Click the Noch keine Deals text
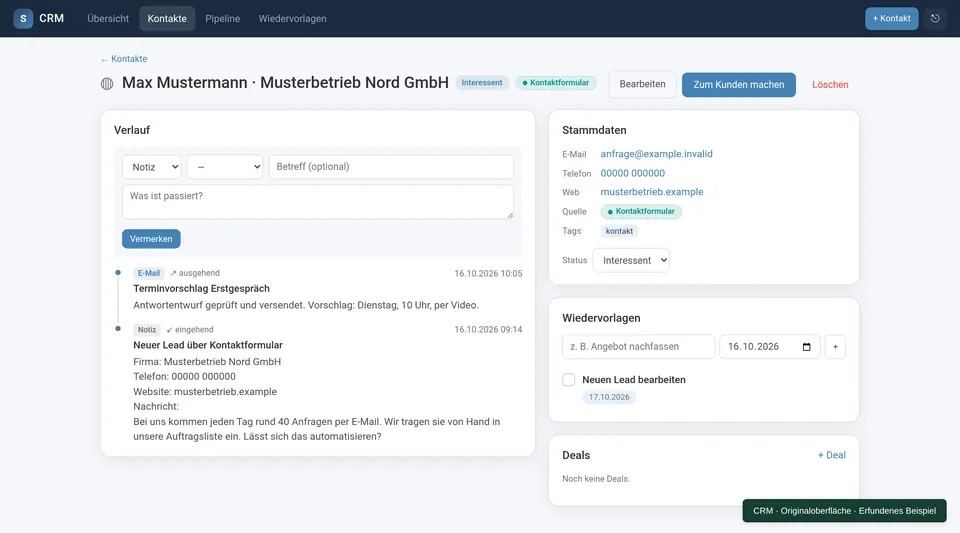Viewport: 960px width, 533px height. [596, 479]
